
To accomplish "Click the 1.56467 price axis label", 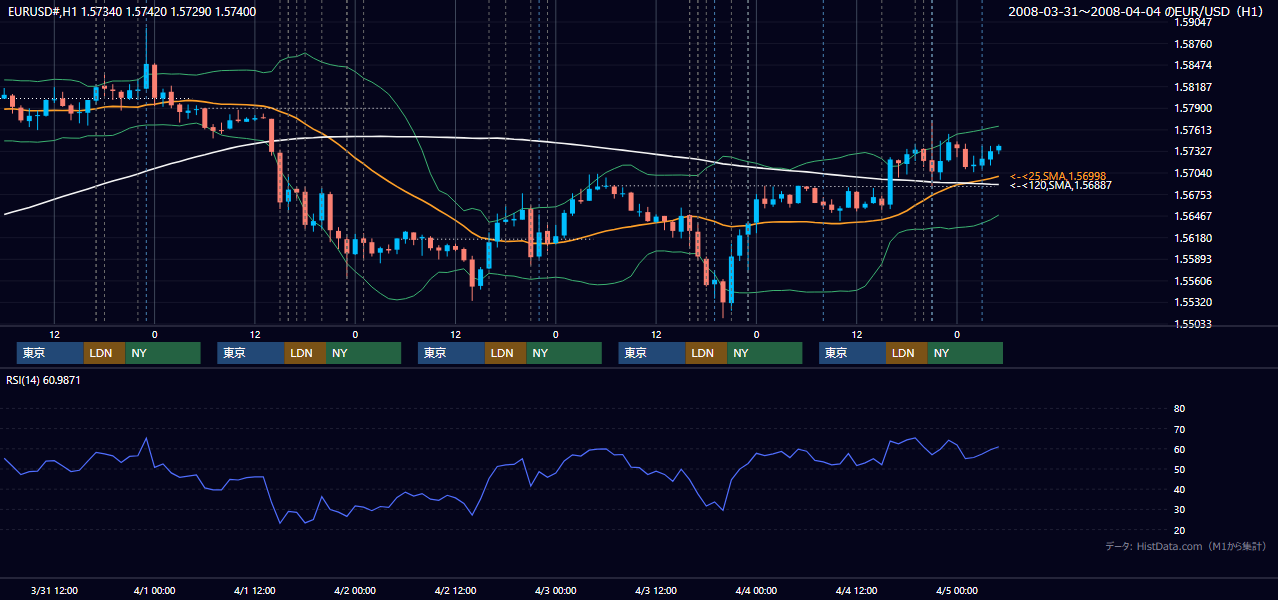I will pos(1193,216).
